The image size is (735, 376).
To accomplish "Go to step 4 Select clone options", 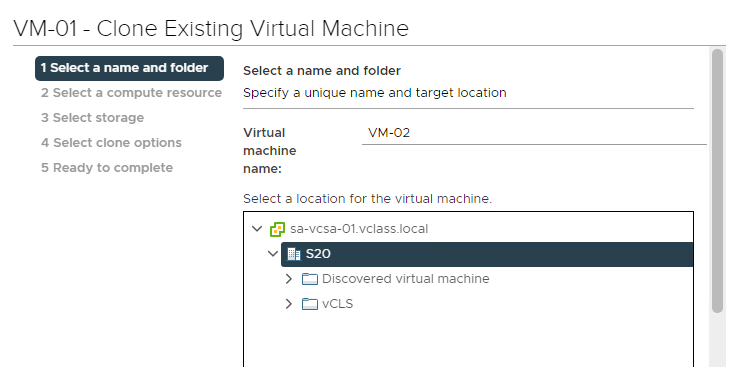I will coord(111,143).
